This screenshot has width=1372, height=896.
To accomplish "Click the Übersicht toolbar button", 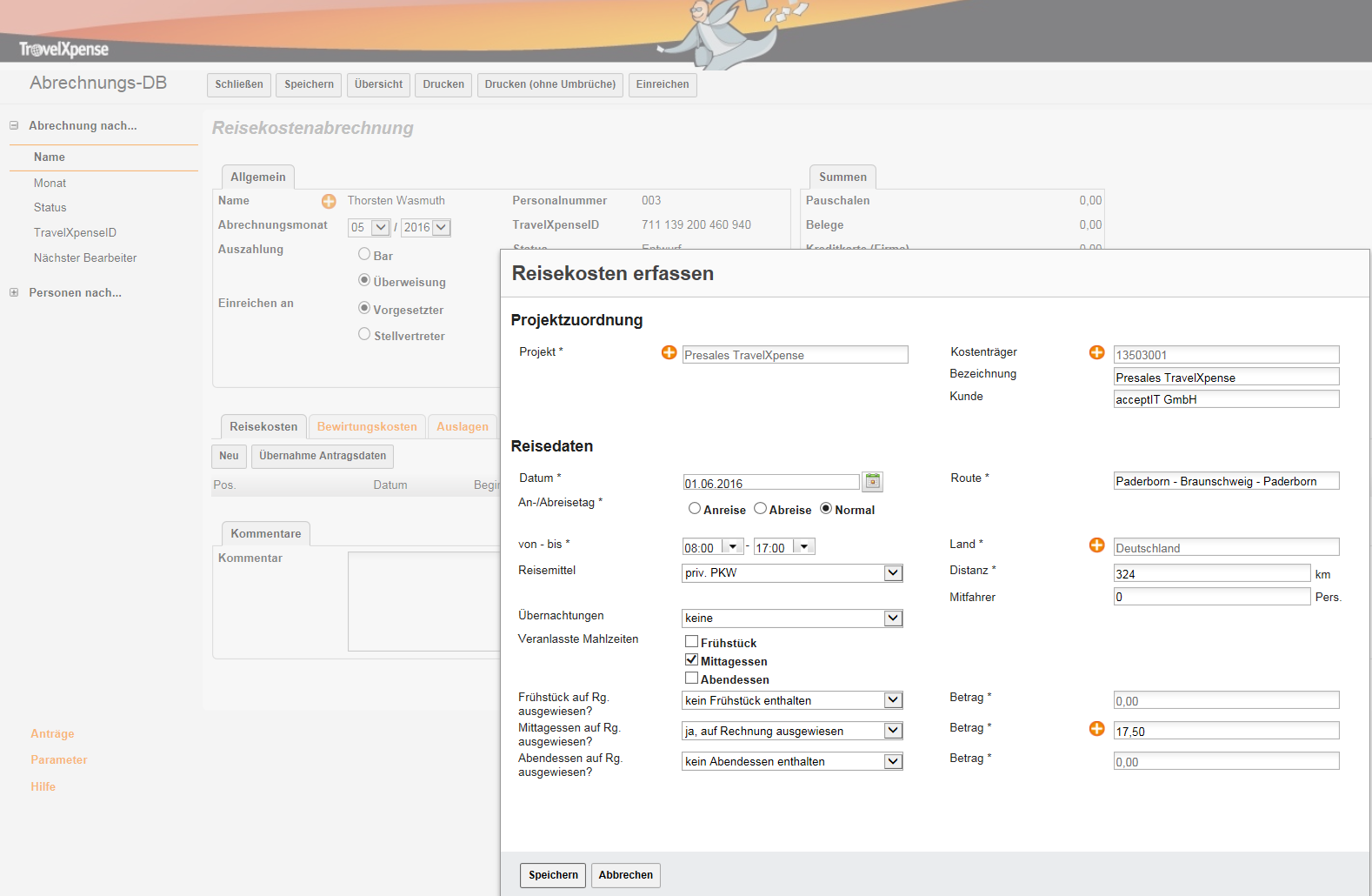I will pyautogui.click(x=378, y=84).
